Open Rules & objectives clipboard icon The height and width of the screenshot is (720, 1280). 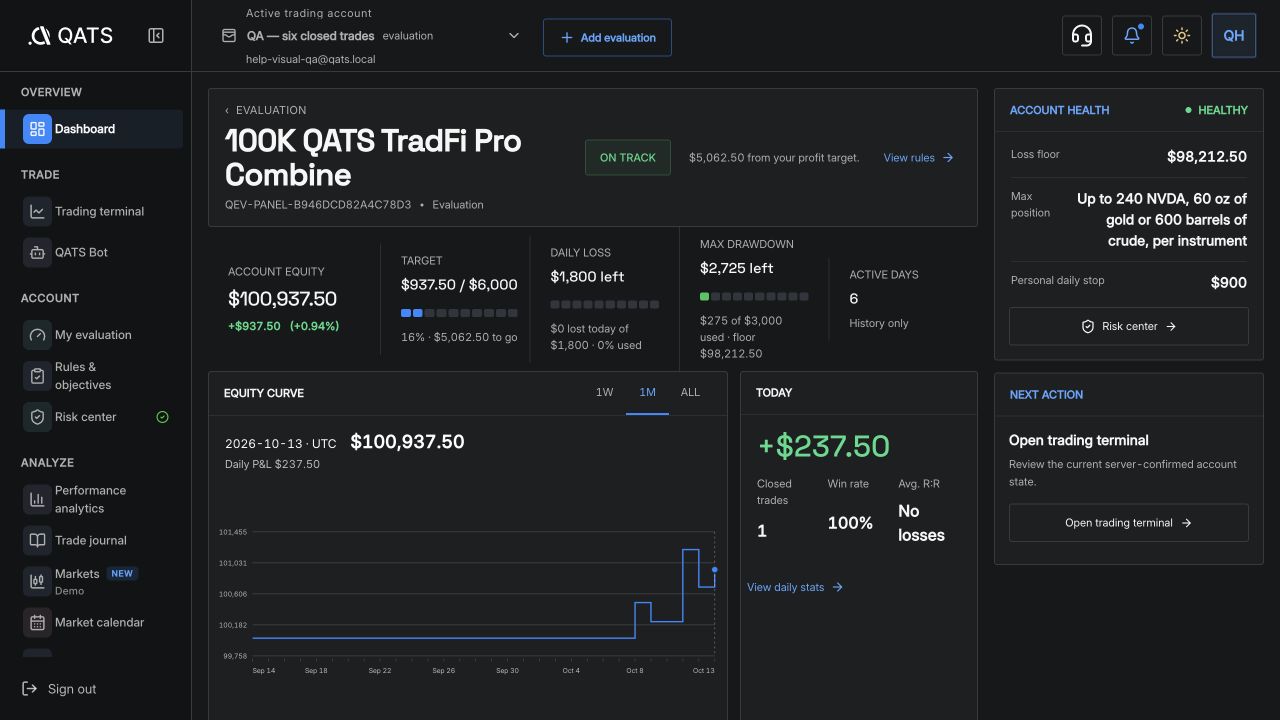37,376
